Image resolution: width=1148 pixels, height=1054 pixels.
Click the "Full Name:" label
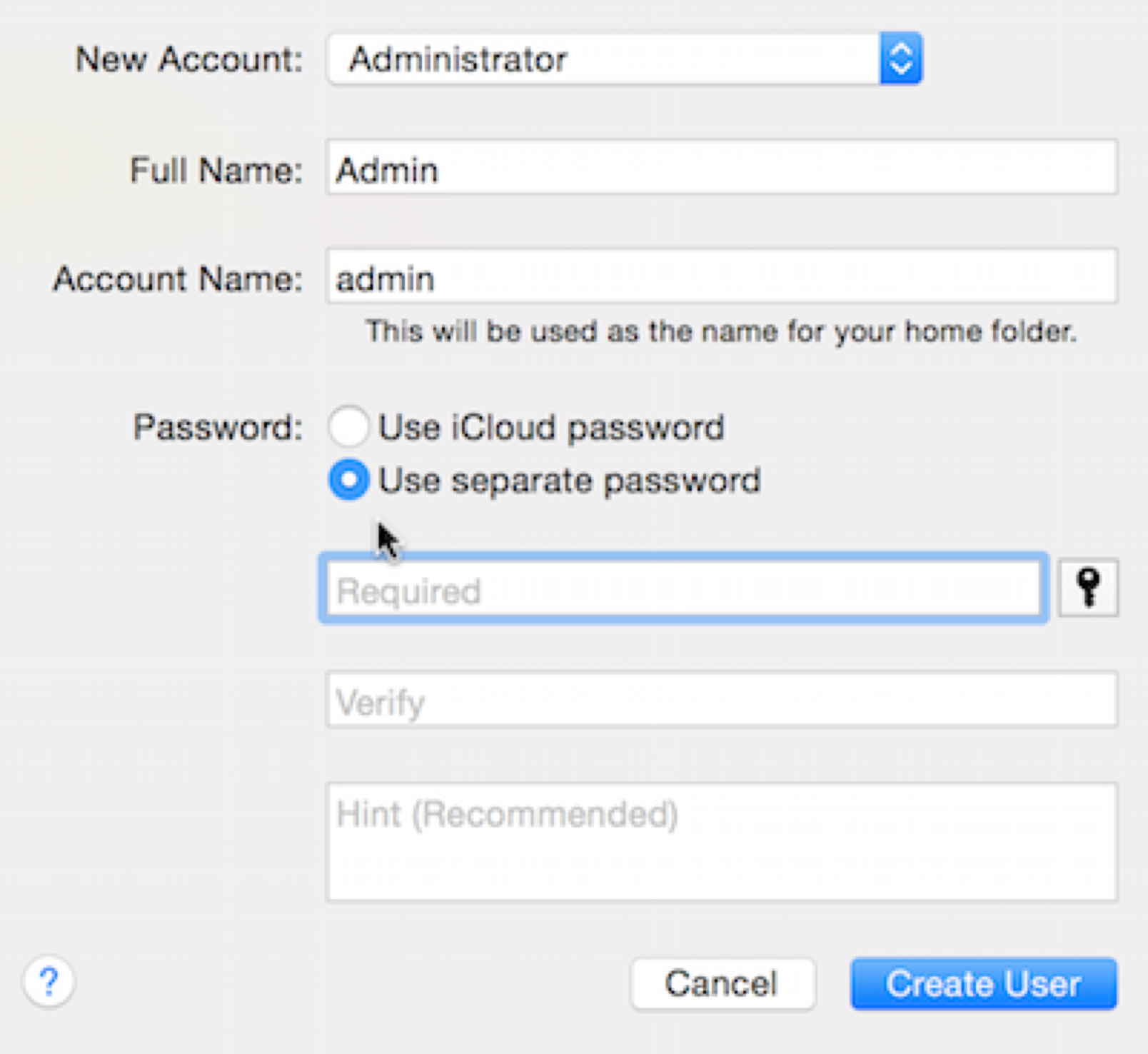[x=216, y=171]
